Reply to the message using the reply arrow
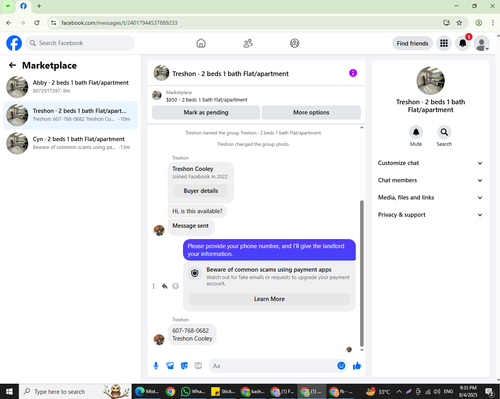 [165, 286]
